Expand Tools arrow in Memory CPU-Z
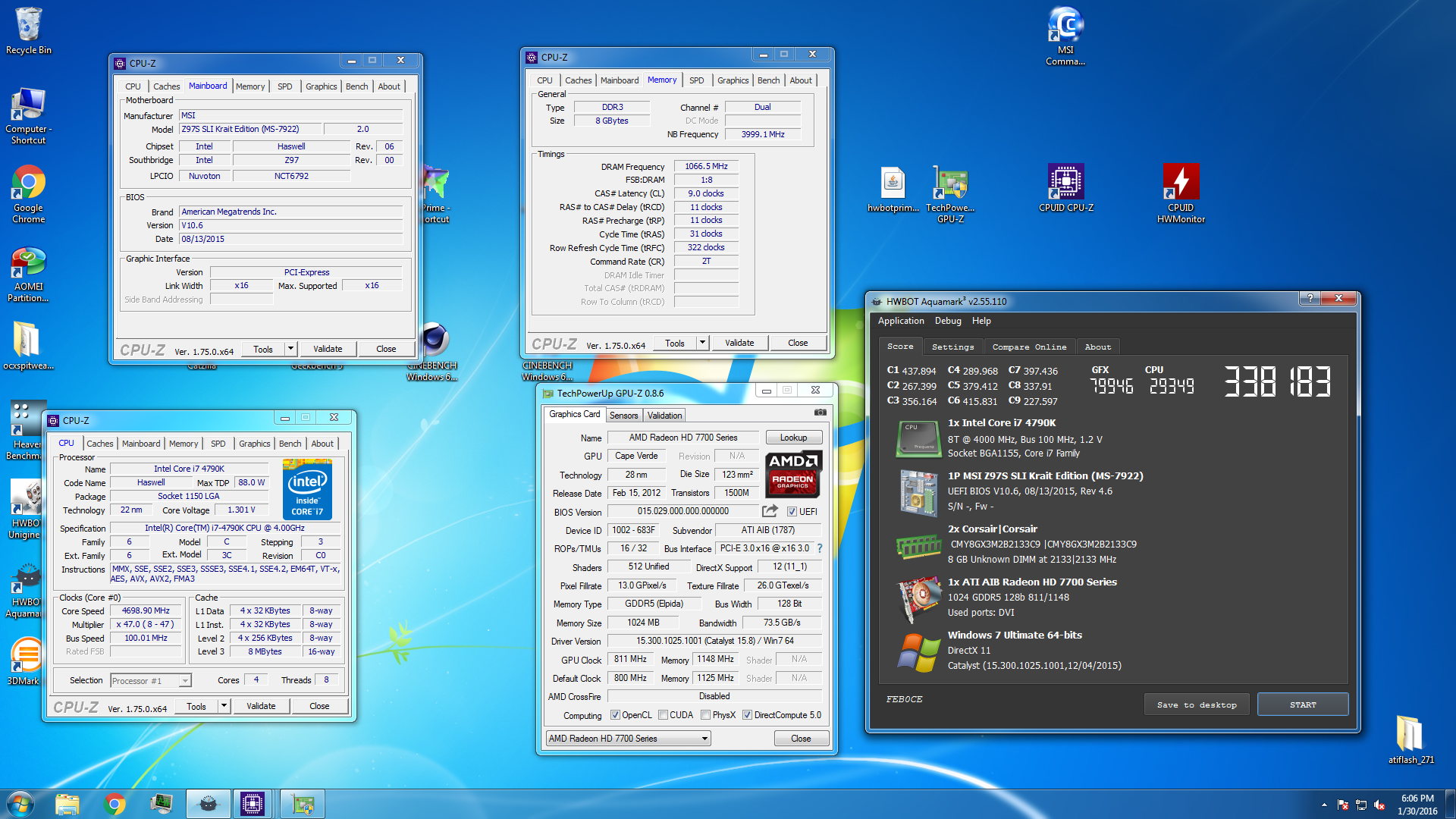Screen dimensions: 1456x819 pos(702,343)
